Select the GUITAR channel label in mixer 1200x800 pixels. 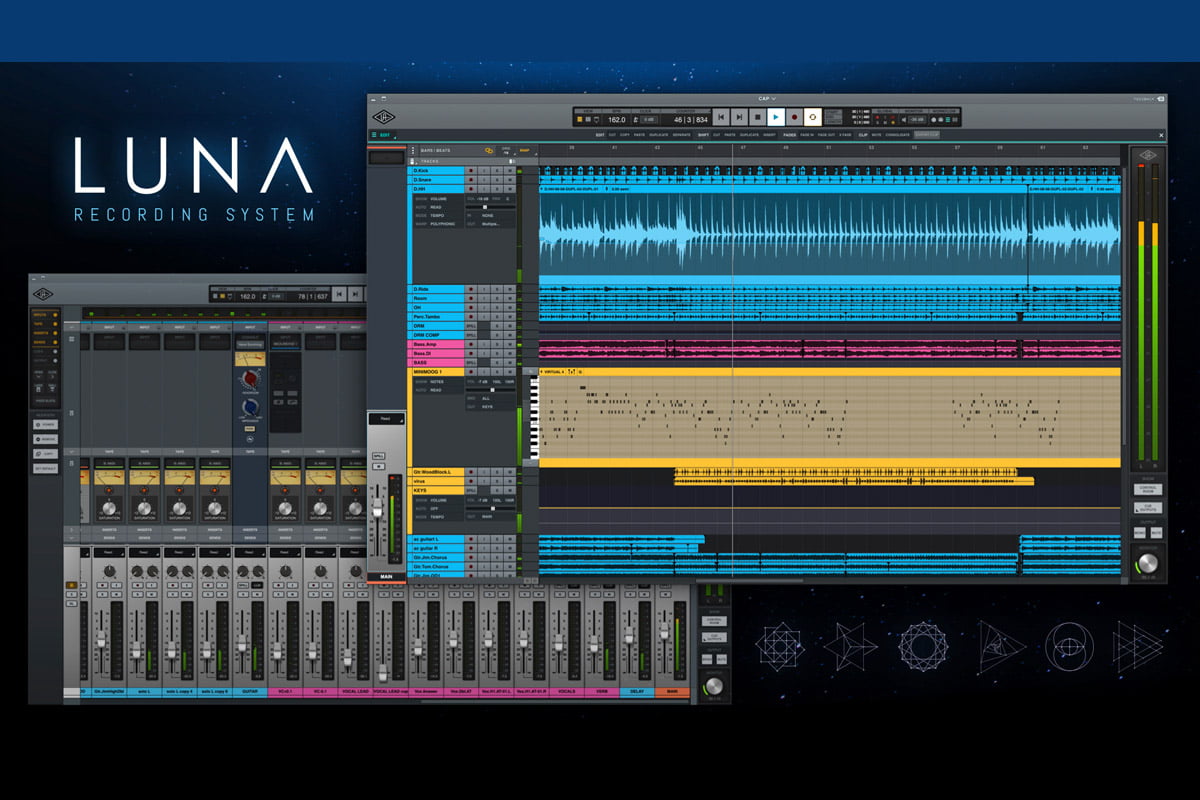coord(250,691)
